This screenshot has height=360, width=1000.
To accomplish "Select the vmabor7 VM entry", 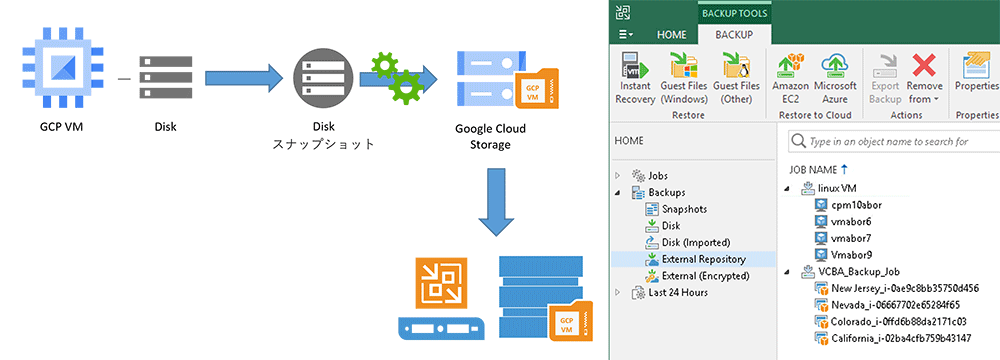I will pos(851,238).
